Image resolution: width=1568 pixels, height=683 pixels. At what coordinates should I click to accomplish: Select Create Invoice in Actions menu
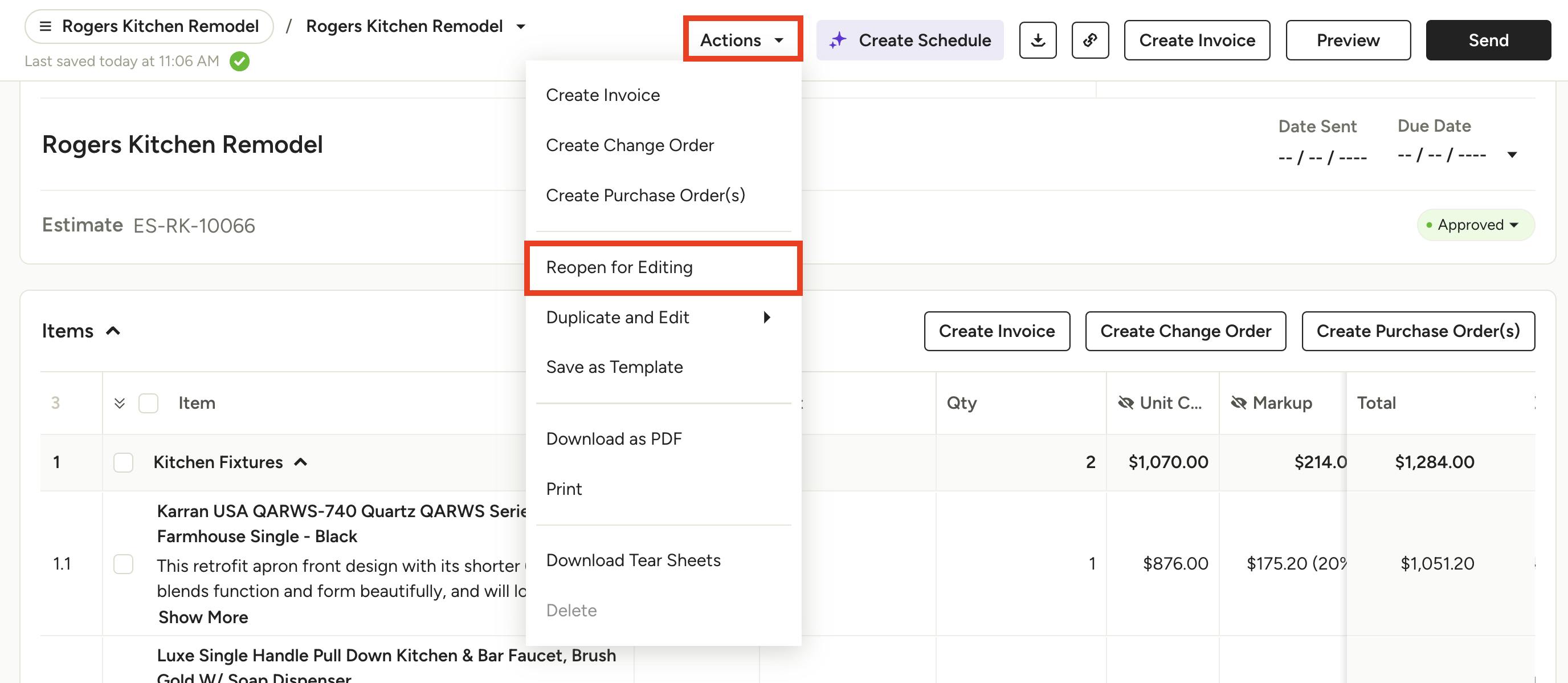(x=663, y=95)
